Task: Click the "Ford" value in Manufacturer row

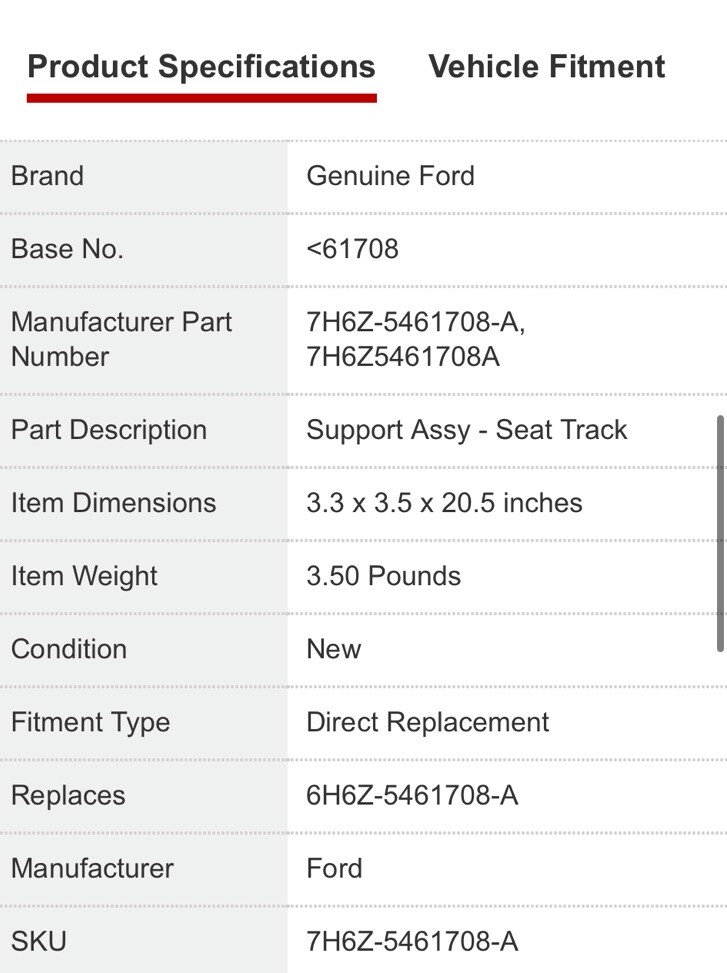Action: (x=334, y=868)
